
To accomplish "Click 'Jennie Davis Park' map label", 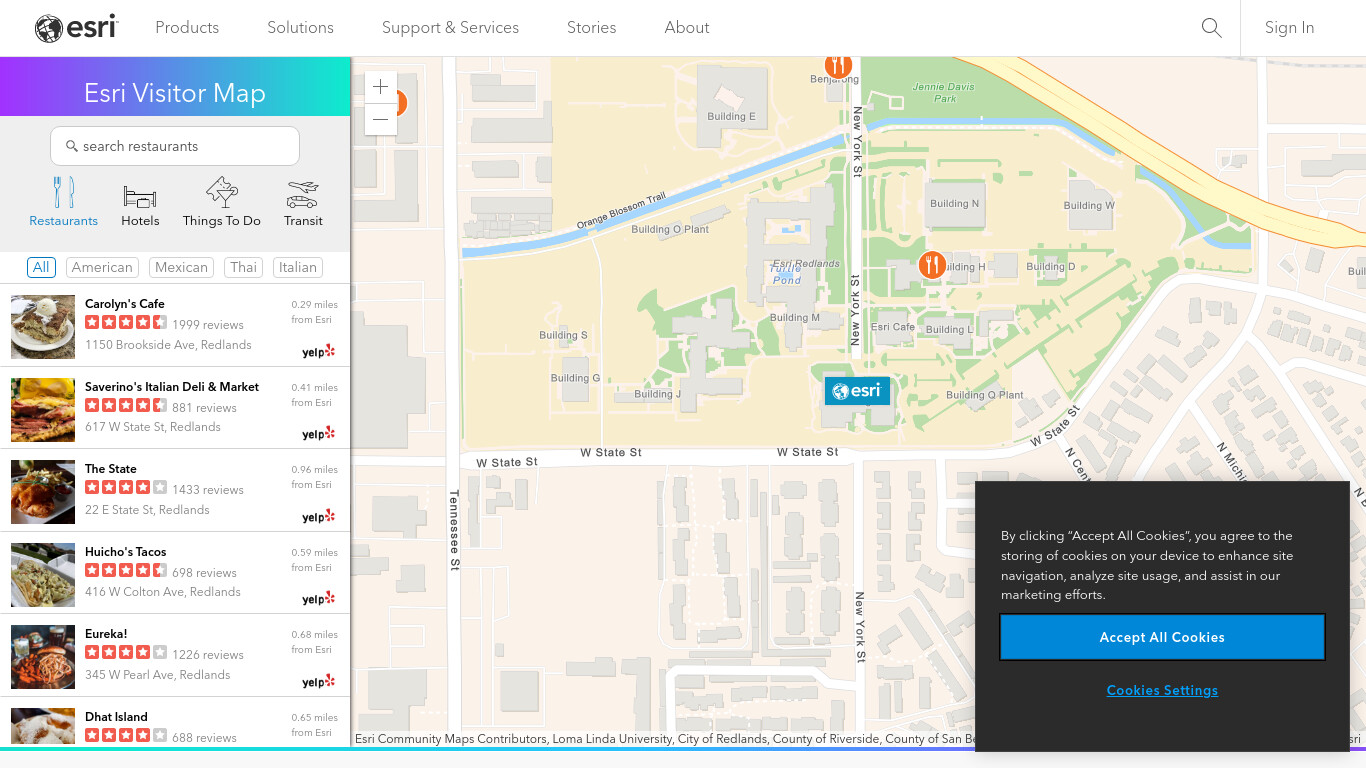I will (x=944, y=93).
